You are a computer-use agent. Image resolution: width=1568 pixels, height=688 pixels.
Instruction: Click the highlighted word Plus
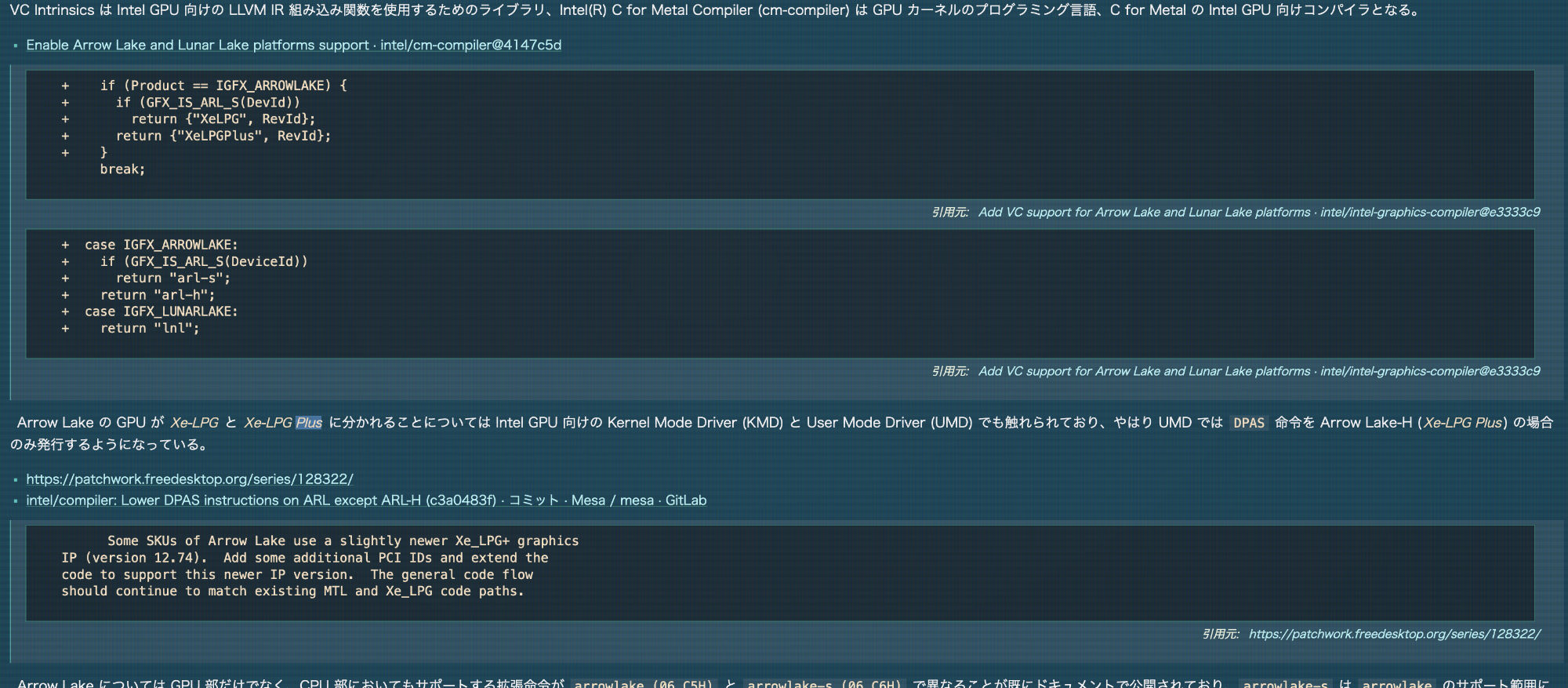[x=309, y=423]
